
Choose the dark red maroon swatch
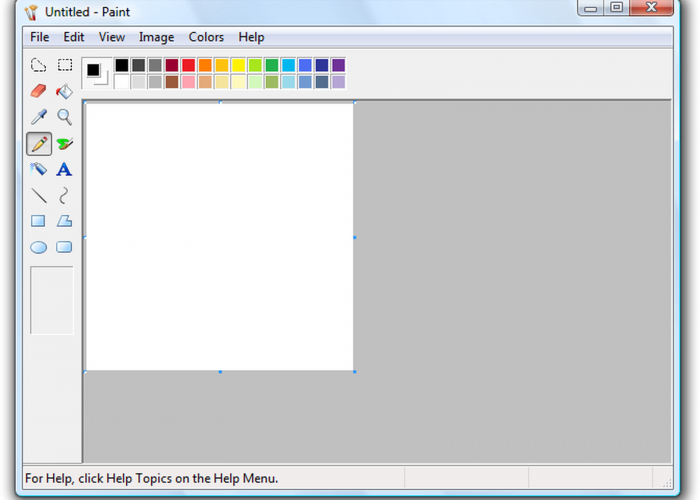pos(172,65)
